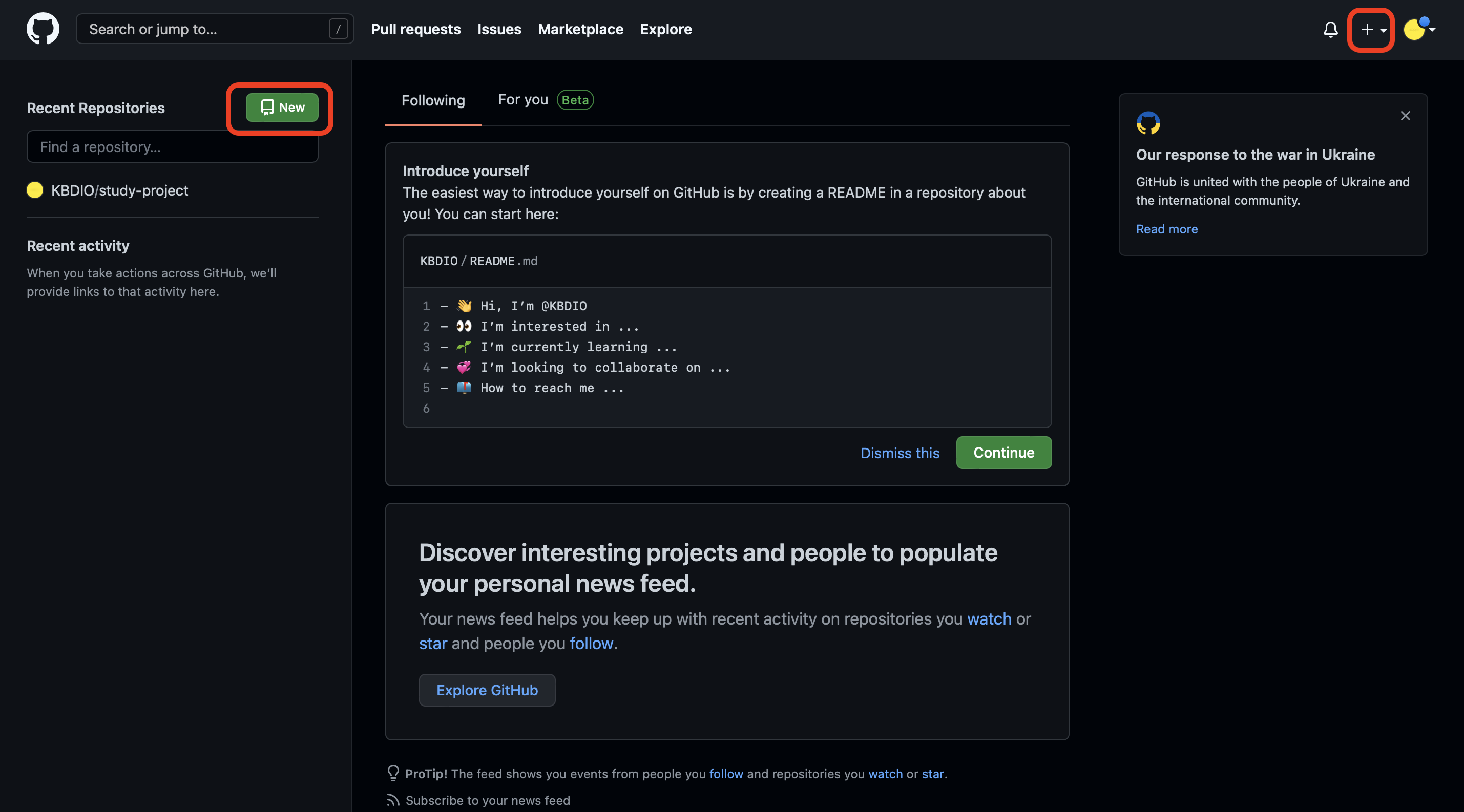This screenshot has width=1464, height=812.
Task: Click the mailbox emoji on line 5
Action: pos(464,387)
